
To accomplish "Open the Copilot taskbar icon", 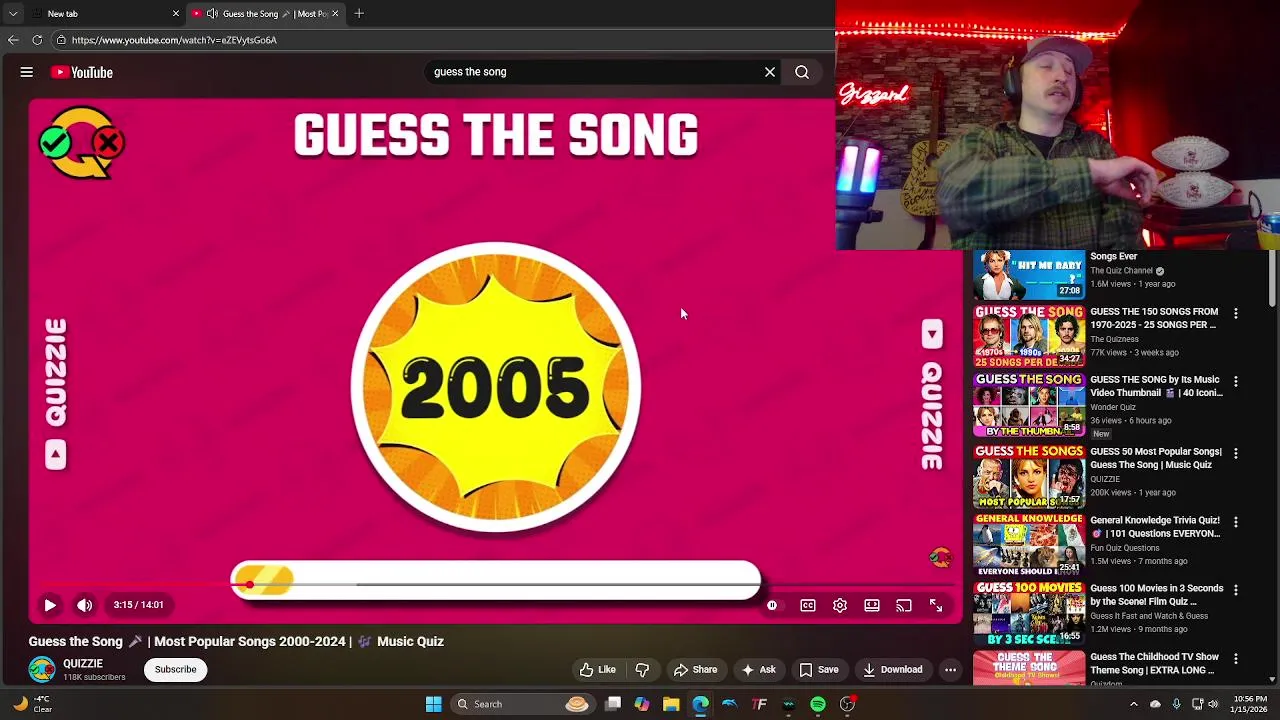I will (x=642, y=704).
